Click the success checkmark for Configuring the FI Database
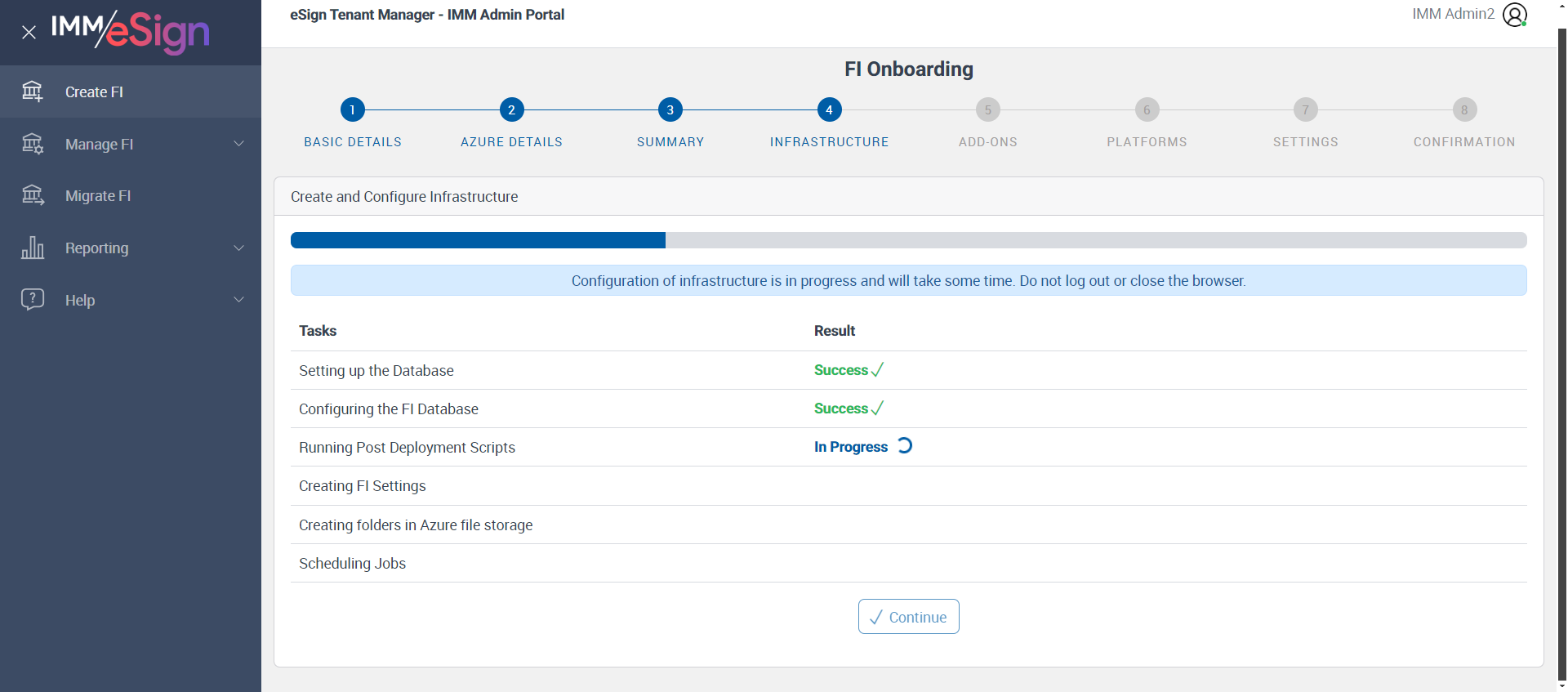 tap(877, 409)
